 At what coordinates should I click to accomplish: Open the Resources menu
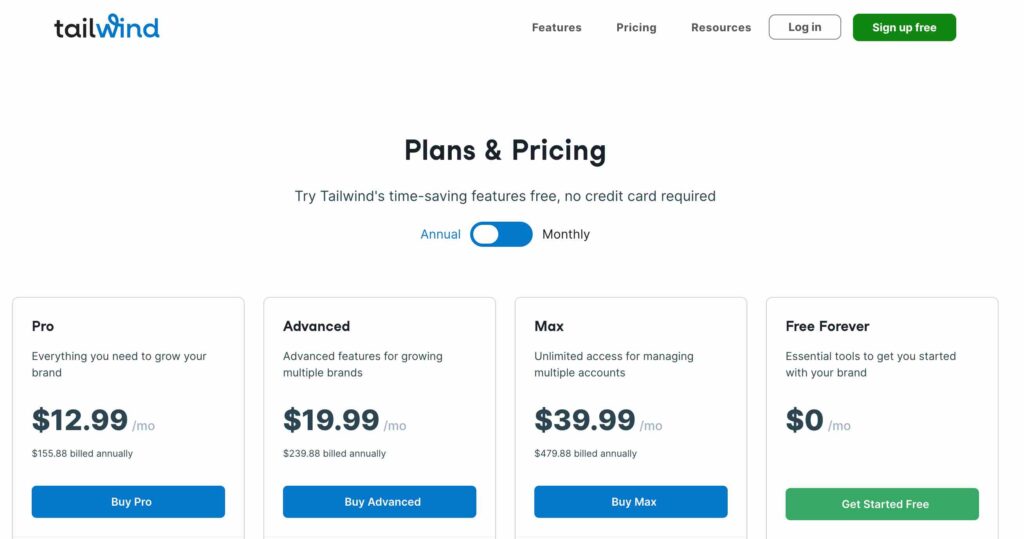pos(721,27)
